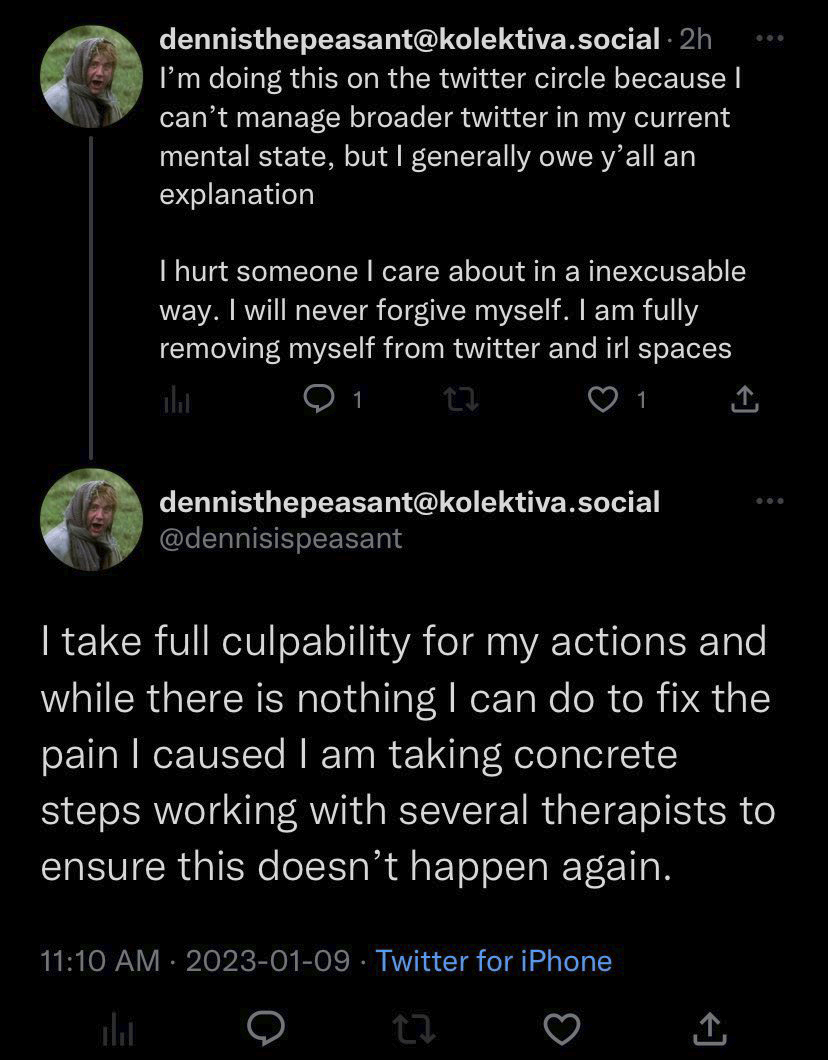Open analytics icon on the first tweet
The height and width of the screenshot is (1060, 828).
point(174,401)
